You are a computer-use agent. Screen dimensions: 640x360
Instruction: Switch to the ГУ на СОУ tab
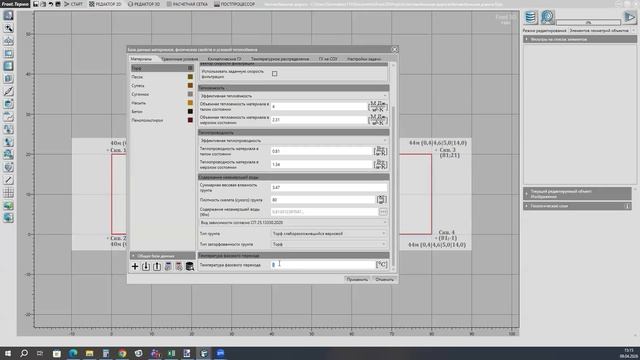coord(328,59)
